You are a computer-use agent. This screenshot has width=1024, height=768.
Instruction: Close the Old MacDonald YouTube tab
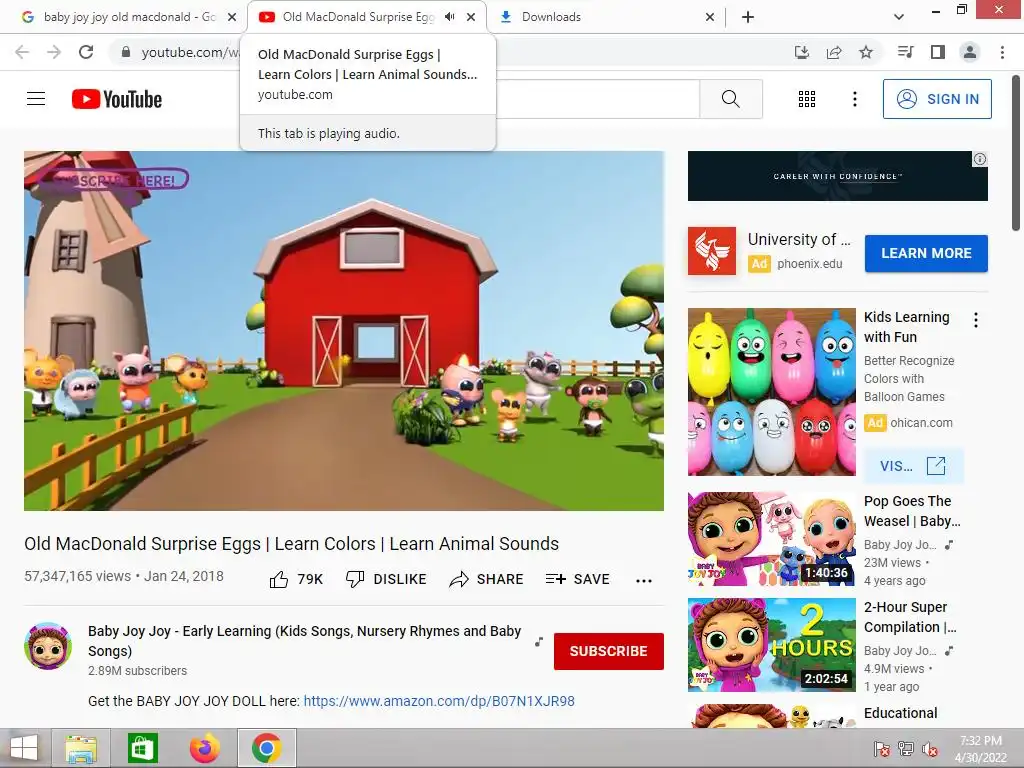coord(471,17)
